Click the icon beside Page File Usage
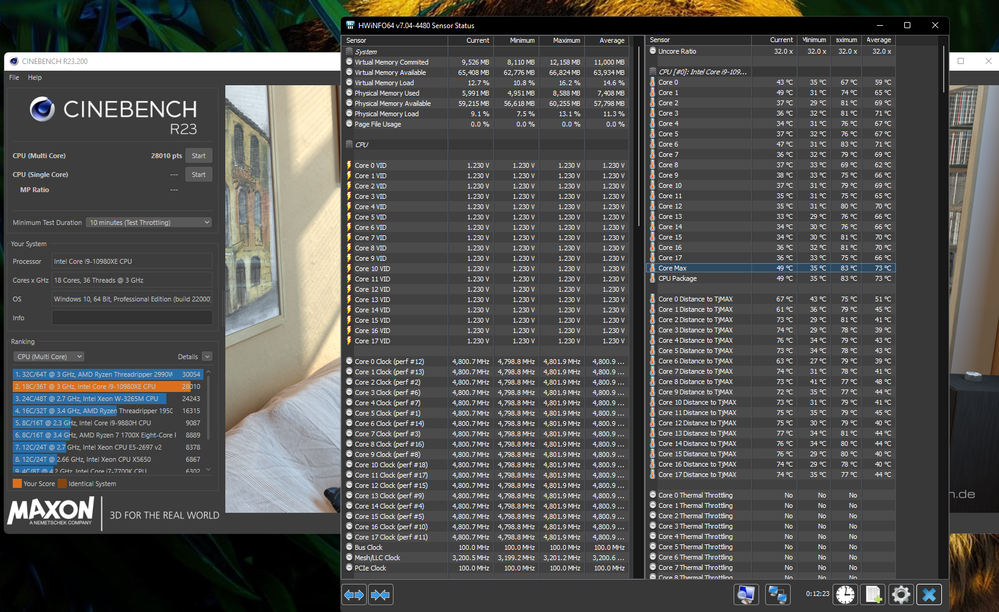The height and width of the screenshot is (612, 999). 349,124
